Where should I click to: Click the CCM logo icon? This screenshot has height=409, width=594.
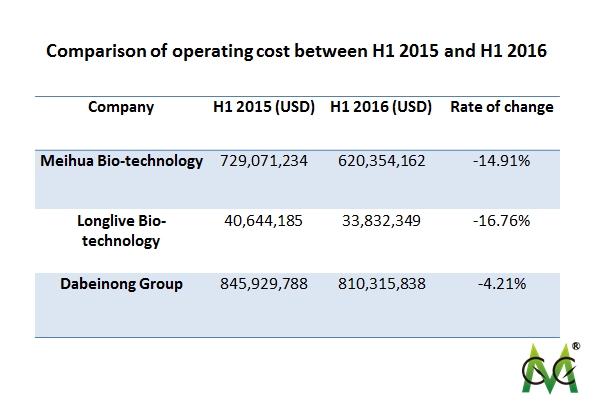pos(551,368)
